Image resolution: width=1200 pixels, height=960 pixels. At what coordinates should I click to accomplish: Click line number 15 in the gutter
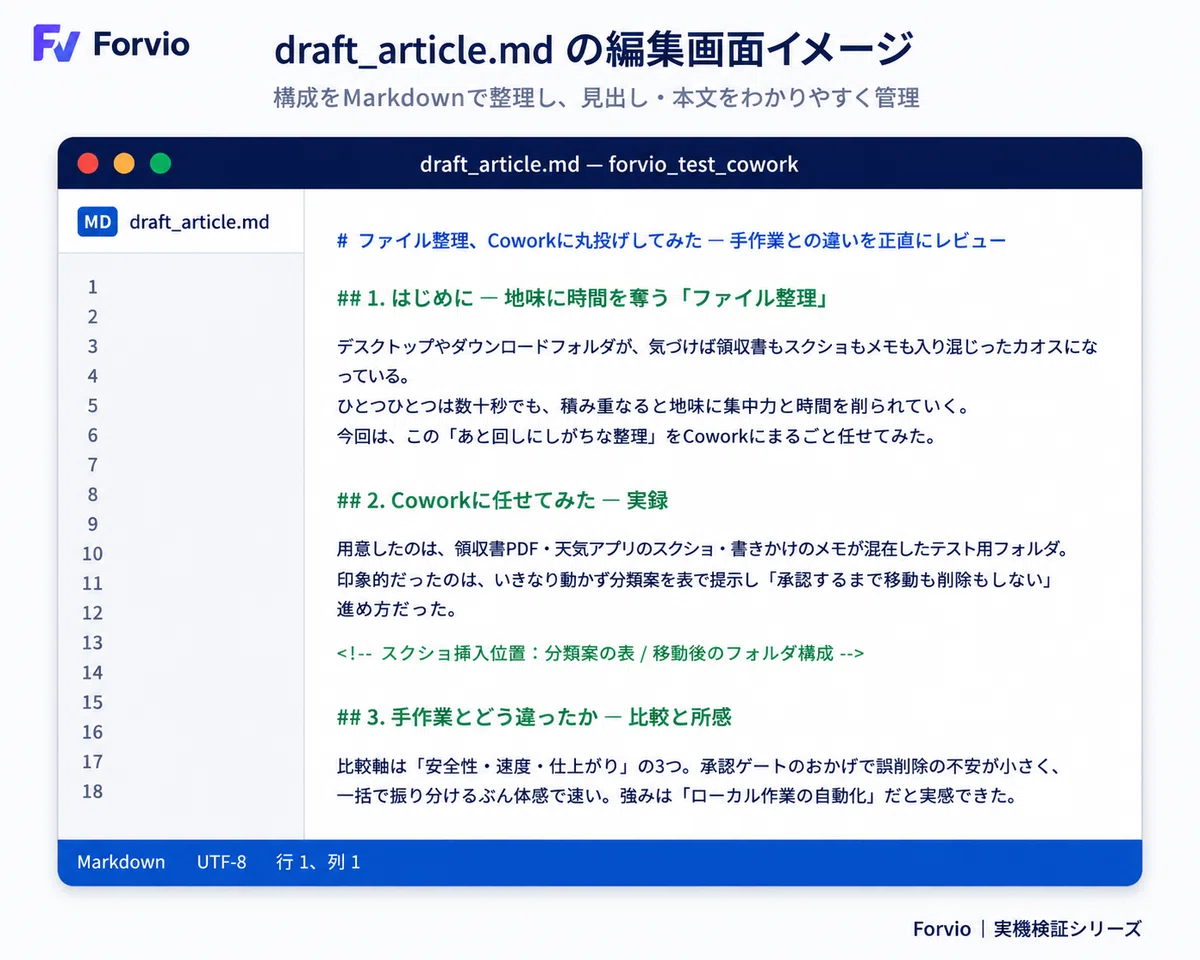point(93,702)
